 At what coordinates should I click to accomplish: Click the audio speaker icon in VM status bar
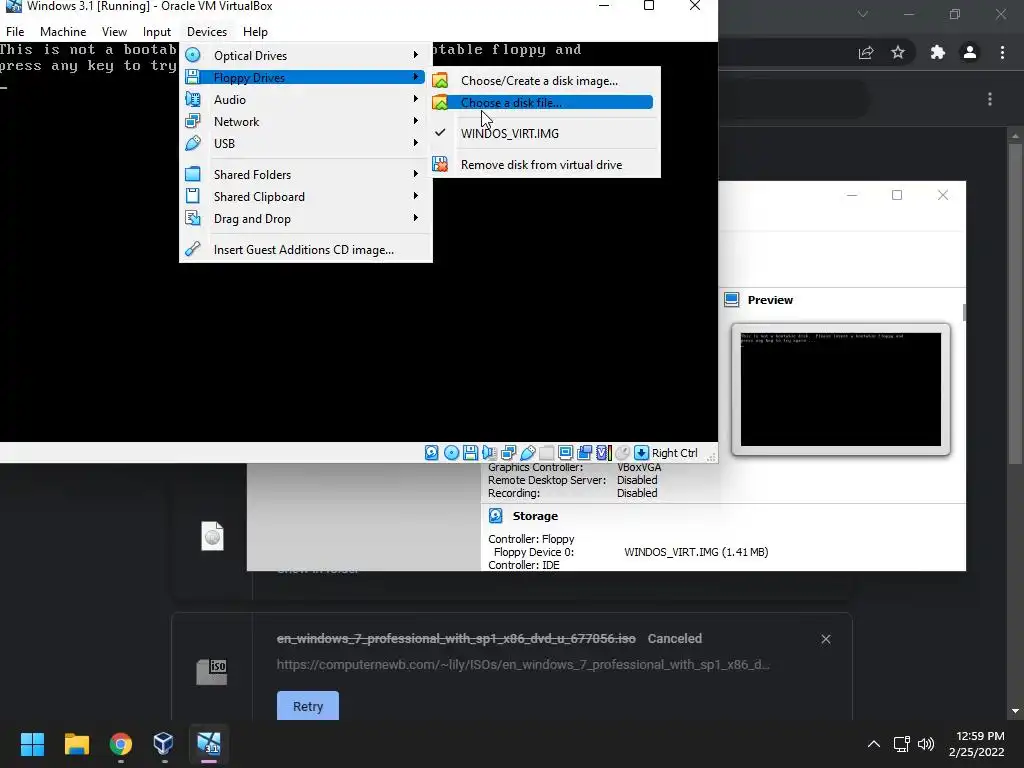click(489, 453)
